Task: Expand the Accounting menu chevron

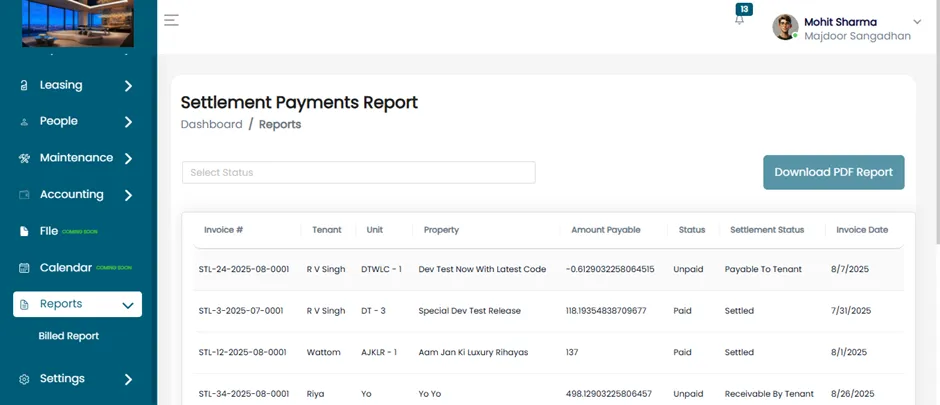Action: (128, 195)
